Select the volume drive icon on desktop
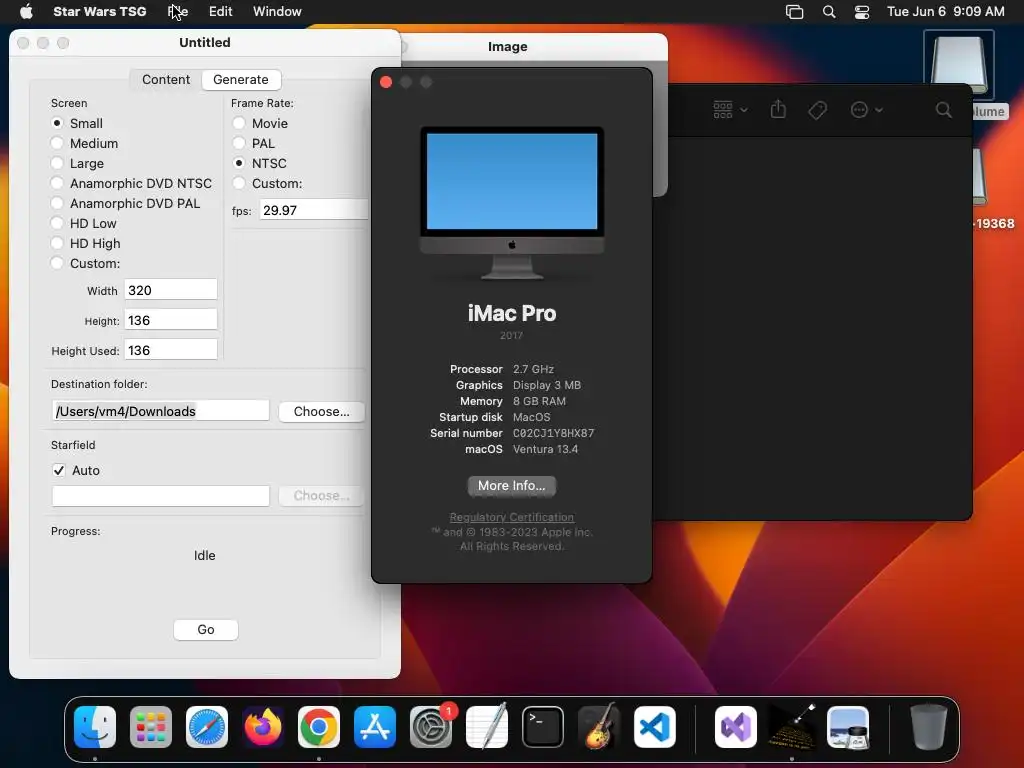 tap(958, 65)
